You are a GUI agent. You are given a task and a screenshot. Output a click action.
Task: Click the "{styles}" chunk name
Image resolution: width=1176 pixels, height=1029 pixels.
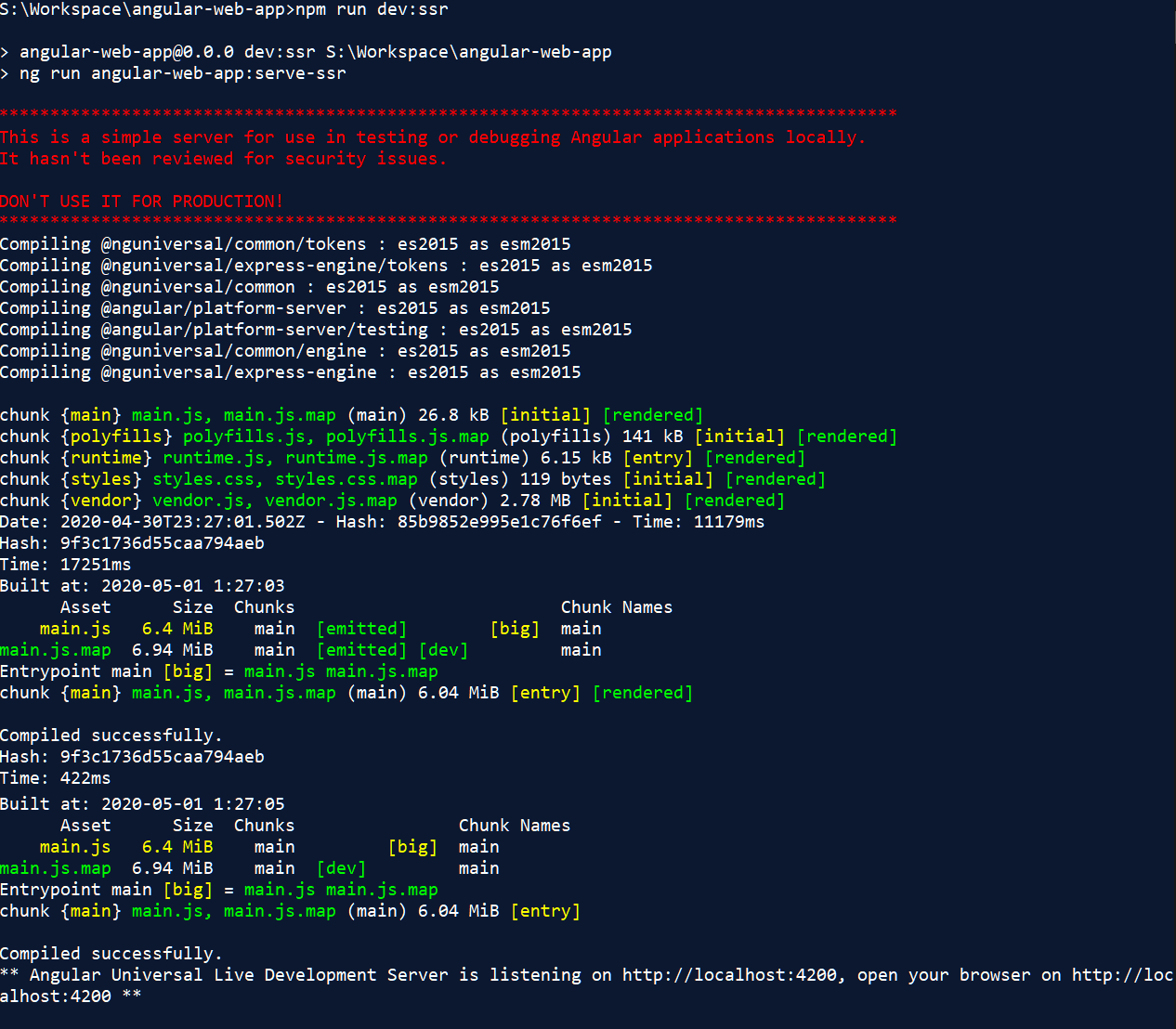(x=101, y=479)
